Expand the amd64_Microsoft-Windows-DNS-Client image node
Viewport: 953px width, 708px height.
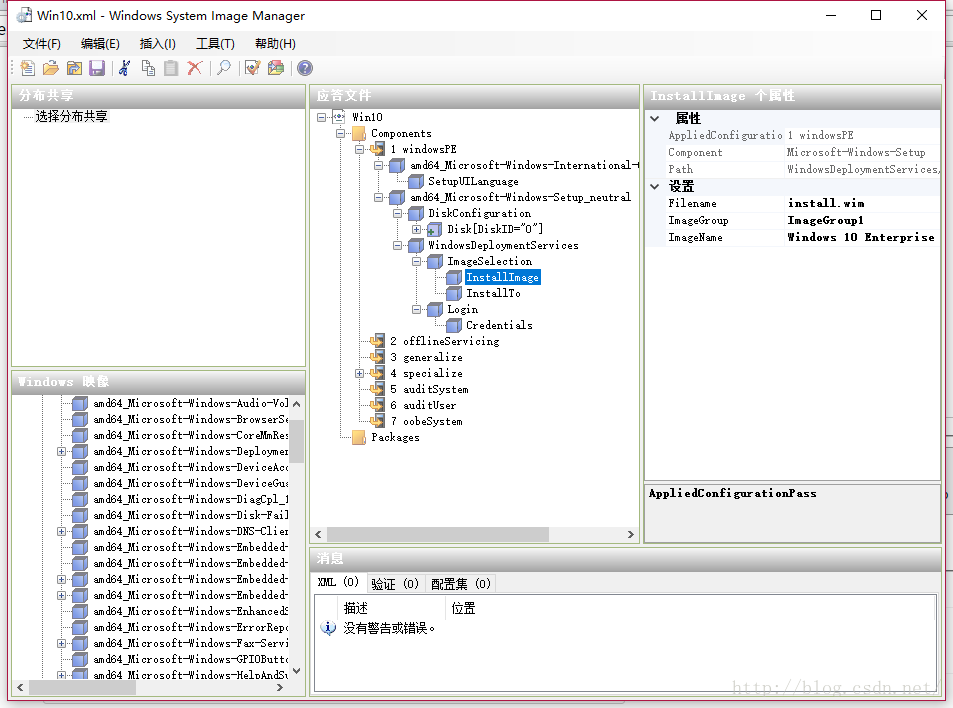pyautogui.click(x=61, y=532)
